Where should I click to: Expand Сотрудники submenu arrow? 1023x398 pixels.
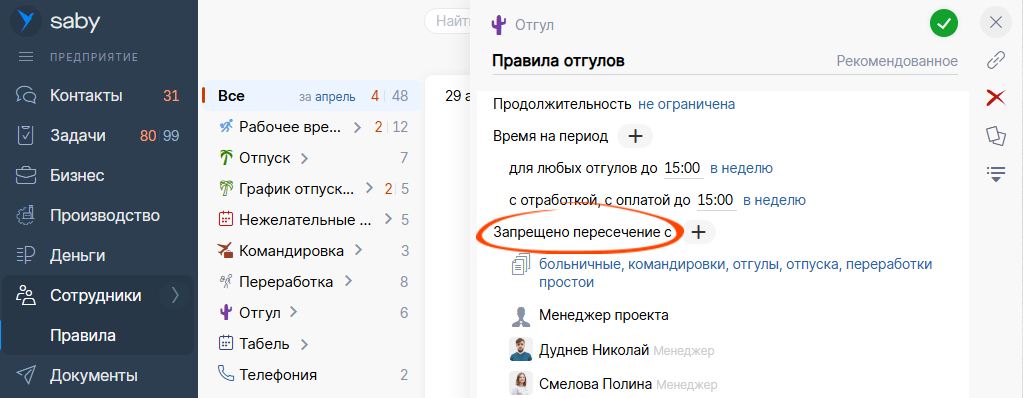pos(175,296)
